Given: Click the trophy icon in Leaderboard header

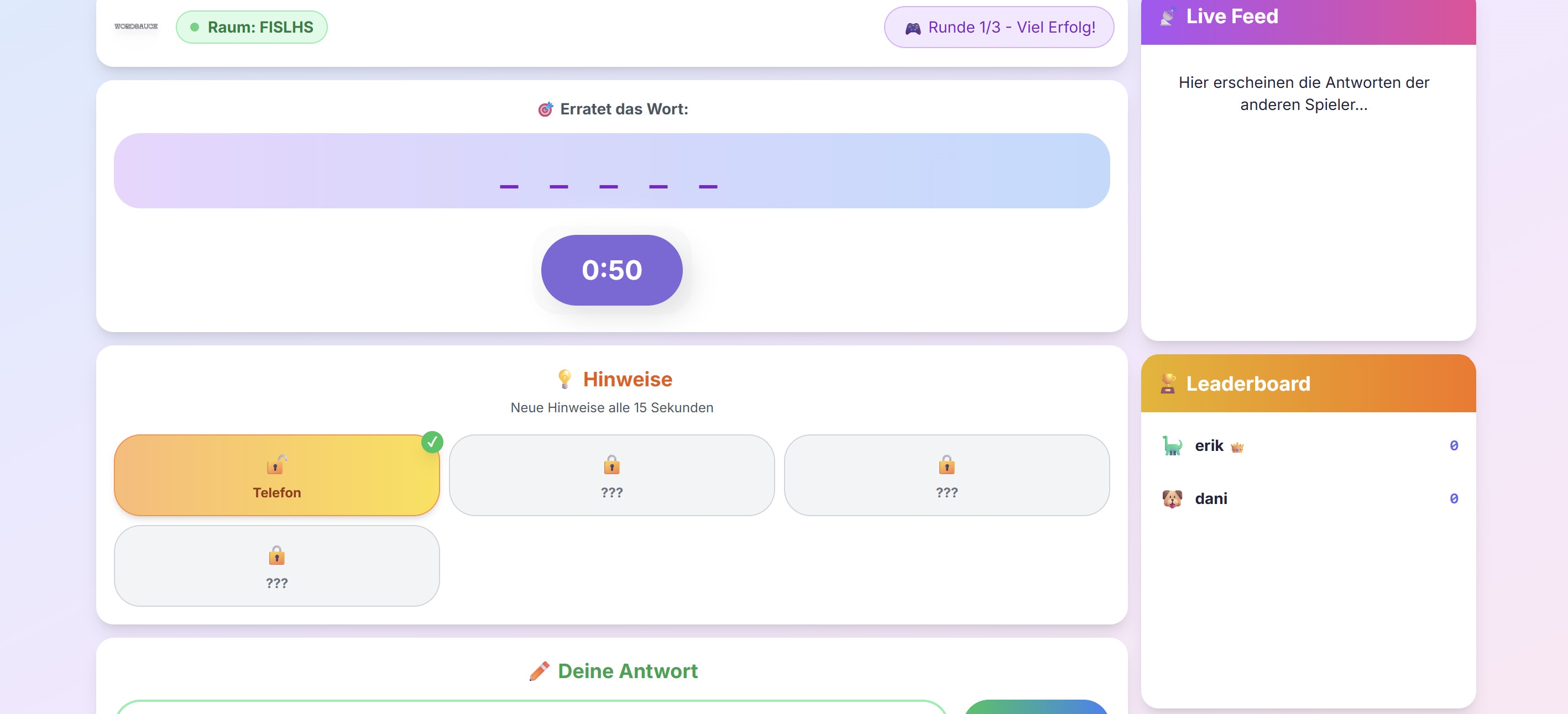Looking at the screenshot, I should 1168,384.
